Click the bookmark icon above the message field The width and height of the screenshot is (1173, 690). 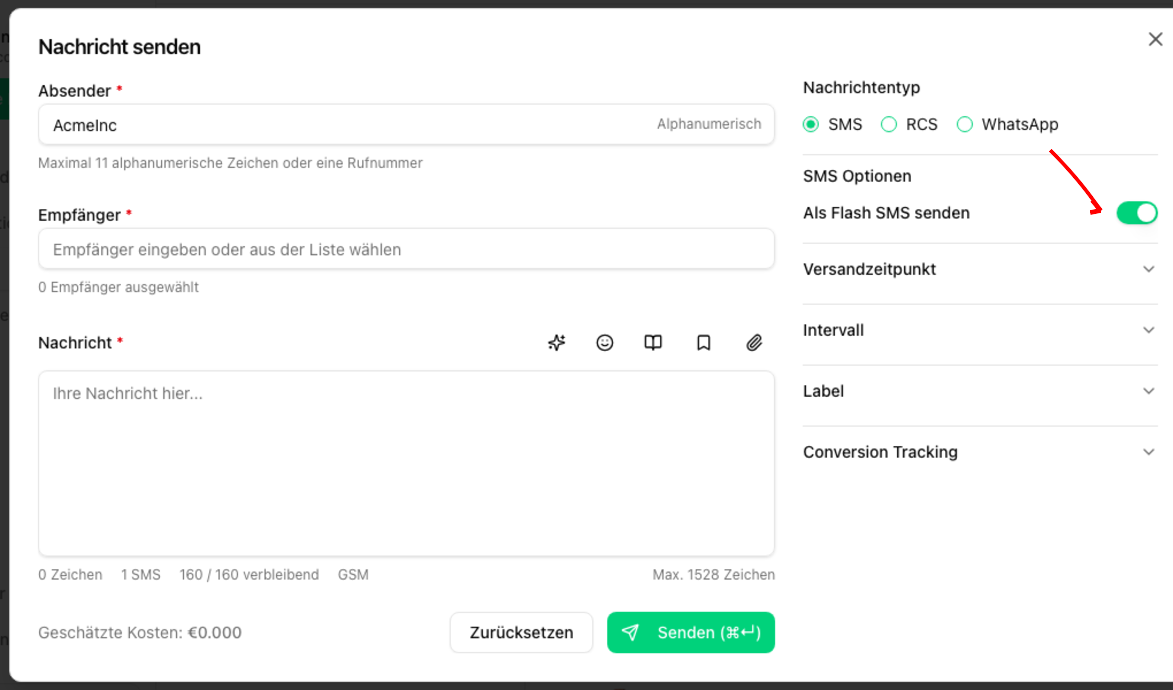[703, 342]
